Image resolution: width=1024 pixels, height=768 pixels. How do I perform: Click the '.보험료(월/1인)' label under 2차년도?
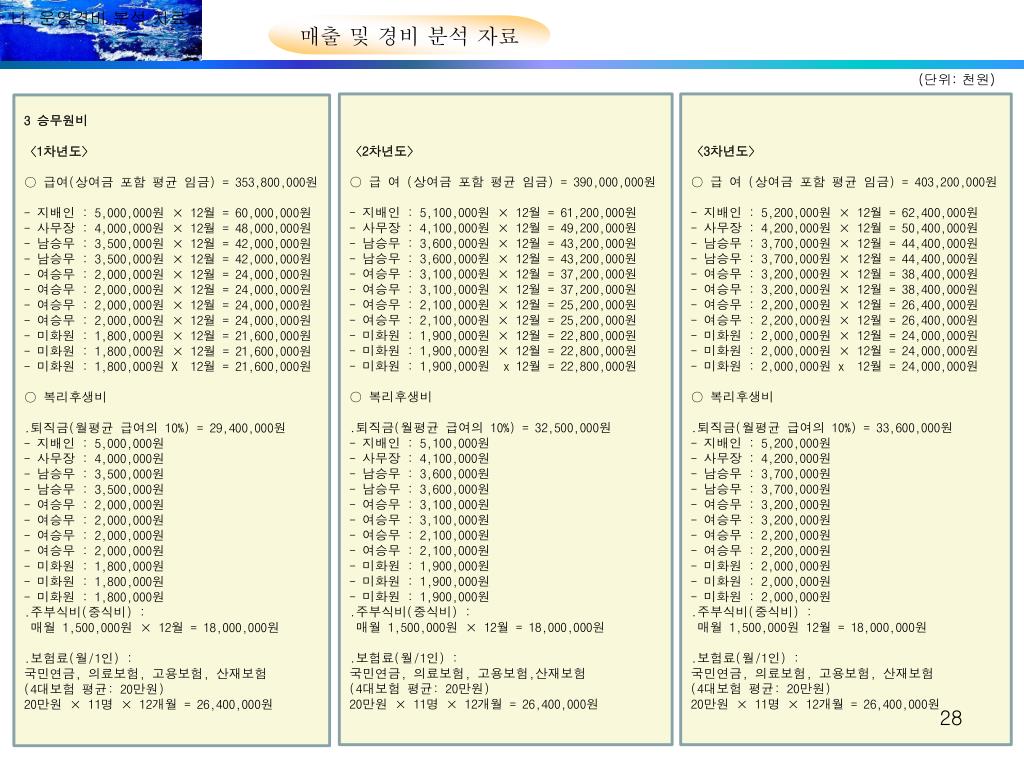point(403,658)
